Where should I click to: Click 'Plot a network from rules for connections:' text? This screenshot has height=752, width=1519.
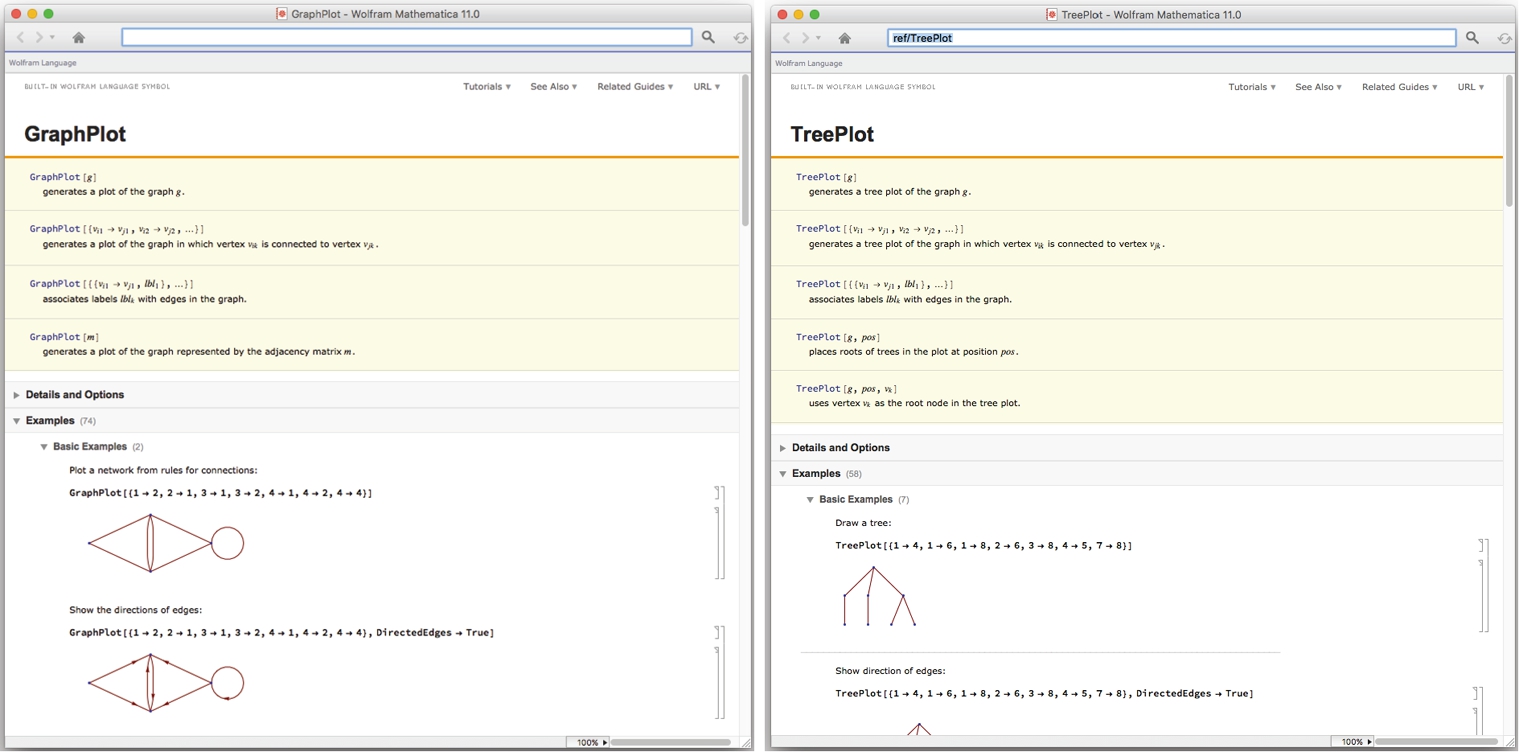click(x=163, y=470)
